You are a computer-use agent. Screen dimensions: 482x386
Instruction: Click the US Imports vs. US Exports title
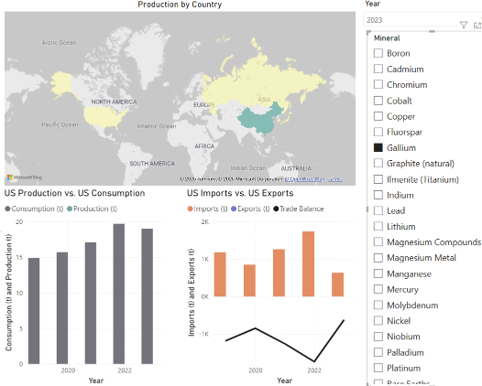(240, 193)
